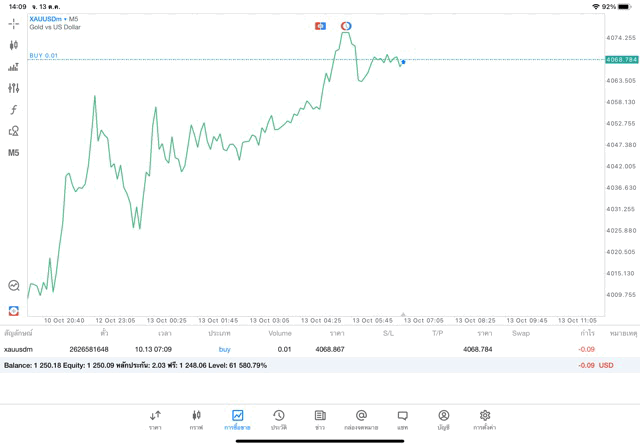Open the drawing shapes tool
Viewport: 640px width, 447px height.
[13, 131]
